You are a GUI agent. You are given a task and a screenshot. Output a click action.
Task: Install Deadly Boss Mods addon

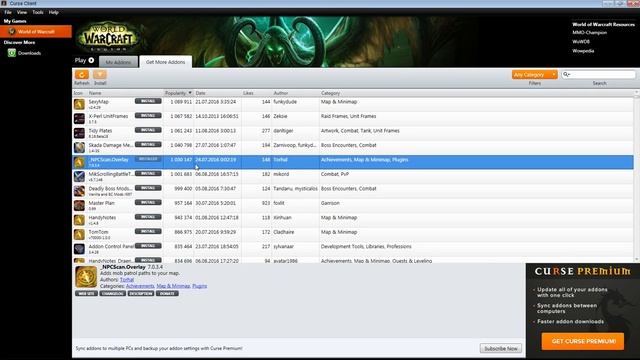[x=148, y=188]
